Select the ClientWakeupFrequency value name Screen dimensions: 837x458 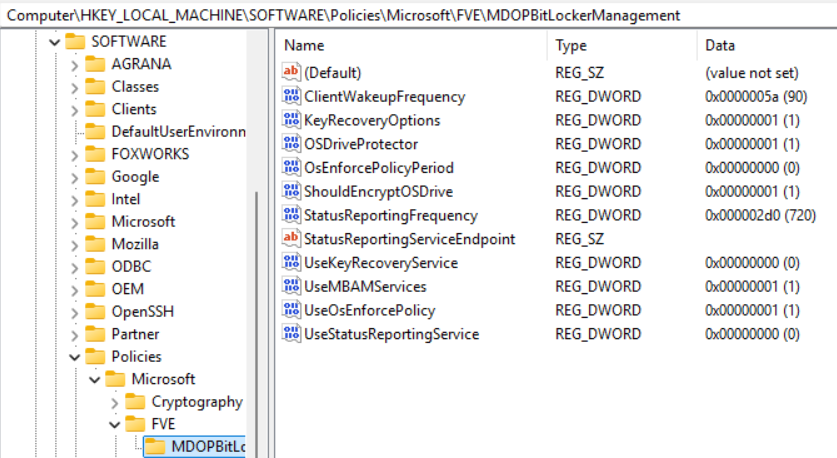coord(384,97)
